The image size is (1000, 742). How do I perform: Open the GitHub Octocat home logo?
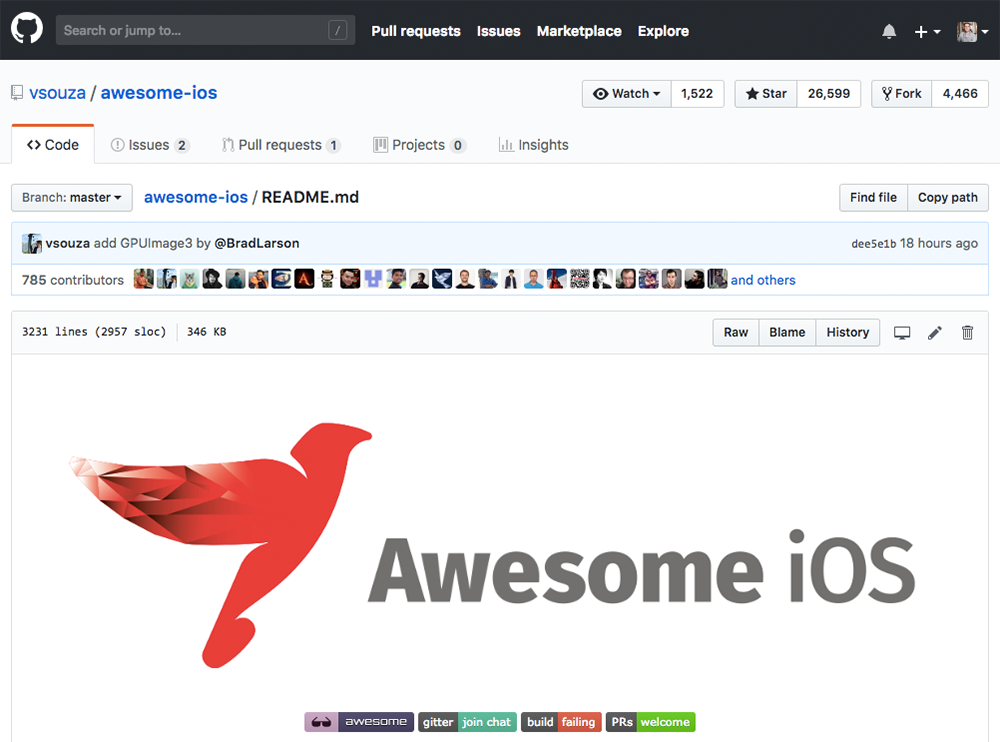[27, 29]
